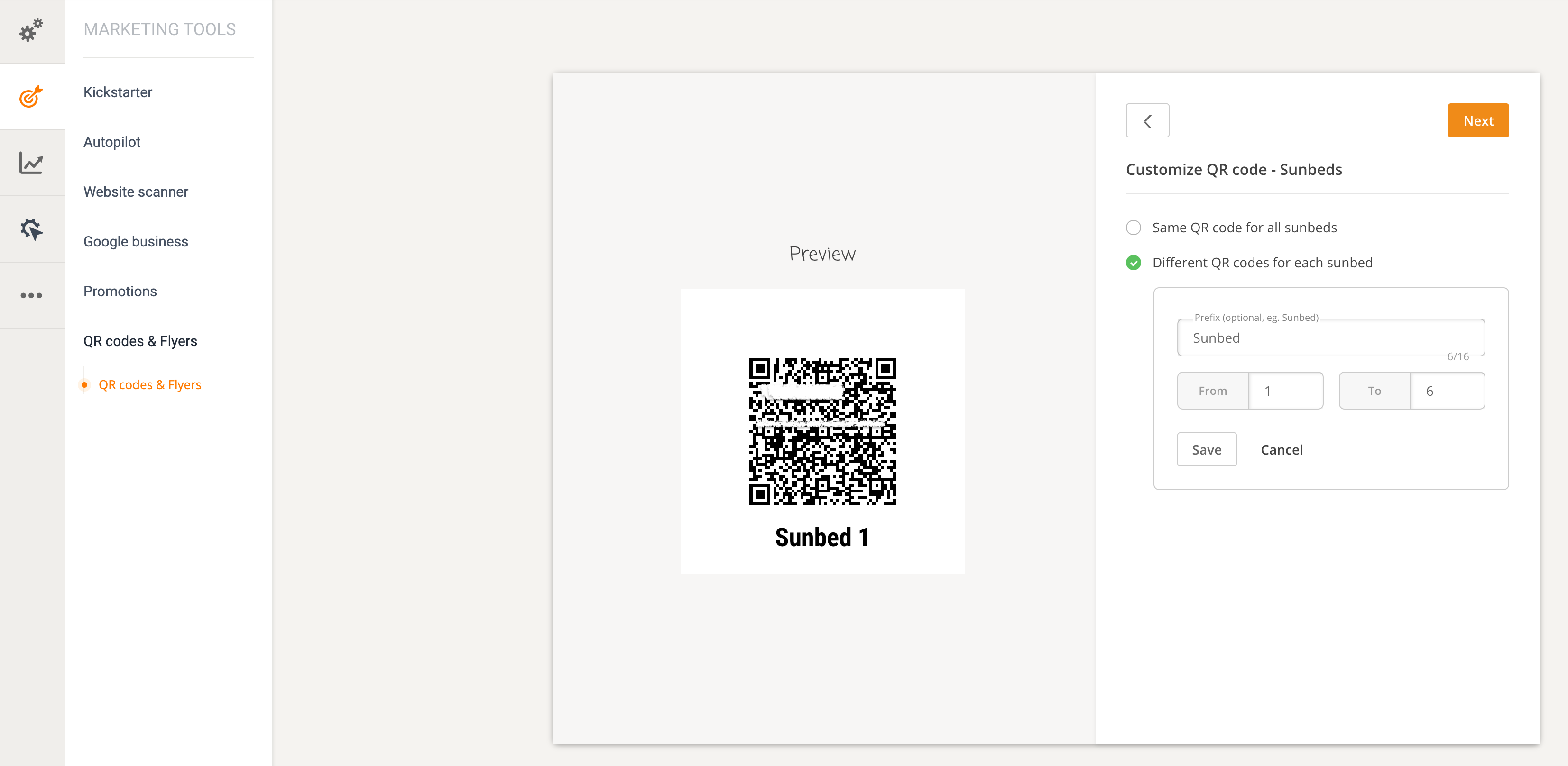Screen dimensions: 1568x766
Task: Click the Save button
Action: coord(1207,450)
